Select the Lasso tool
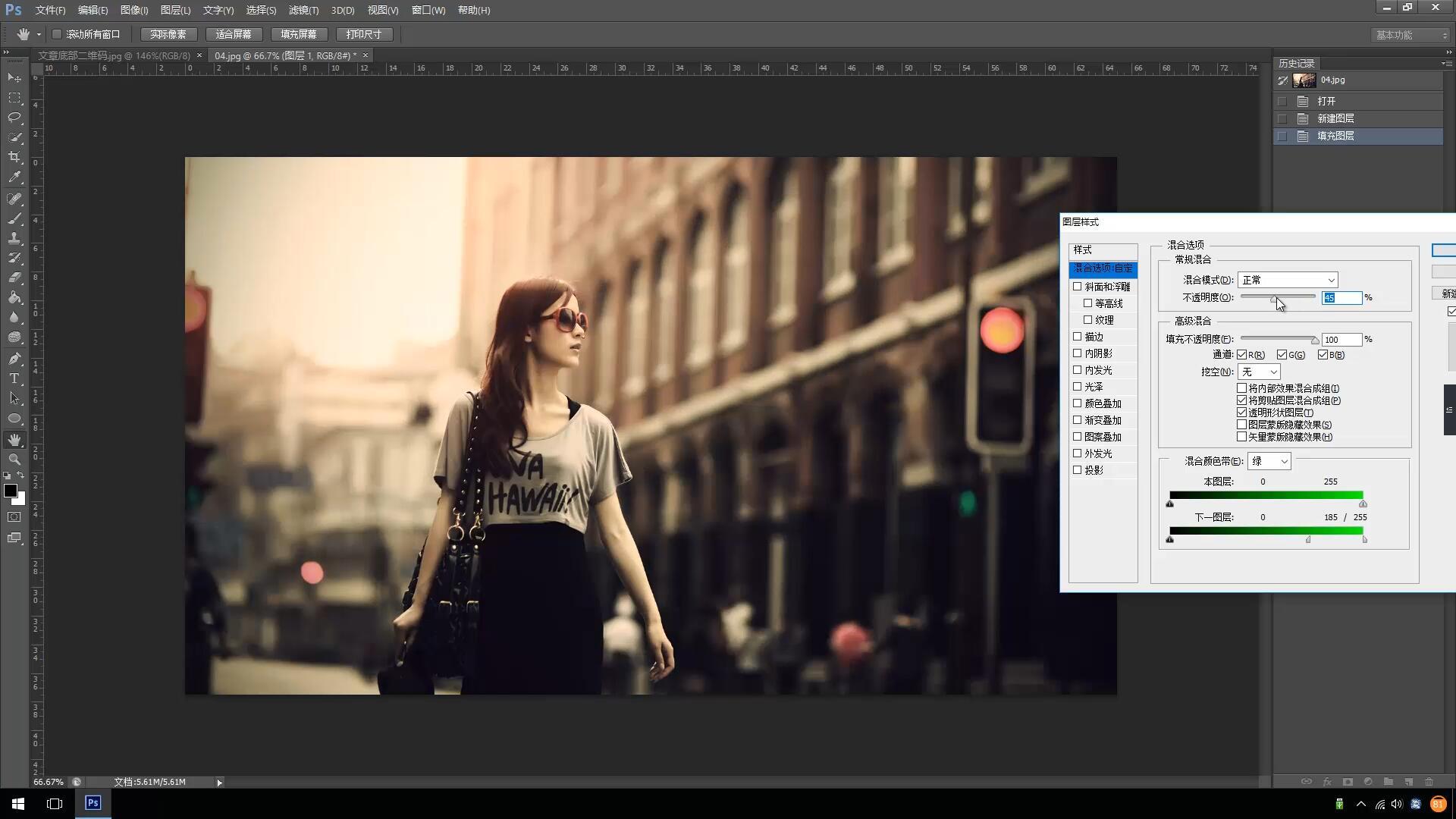The image size is (1456, 819). (14, 118)
